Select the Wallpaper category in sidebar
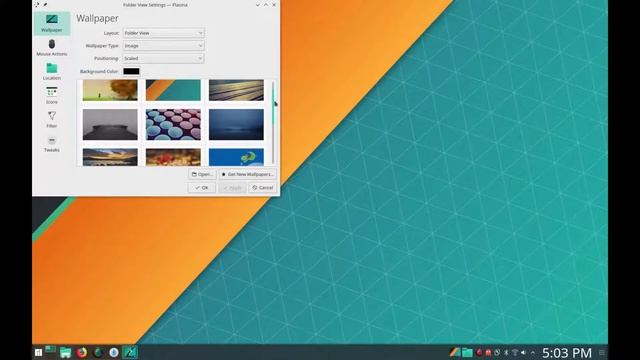The image size is (640, 360). (52, 23)
